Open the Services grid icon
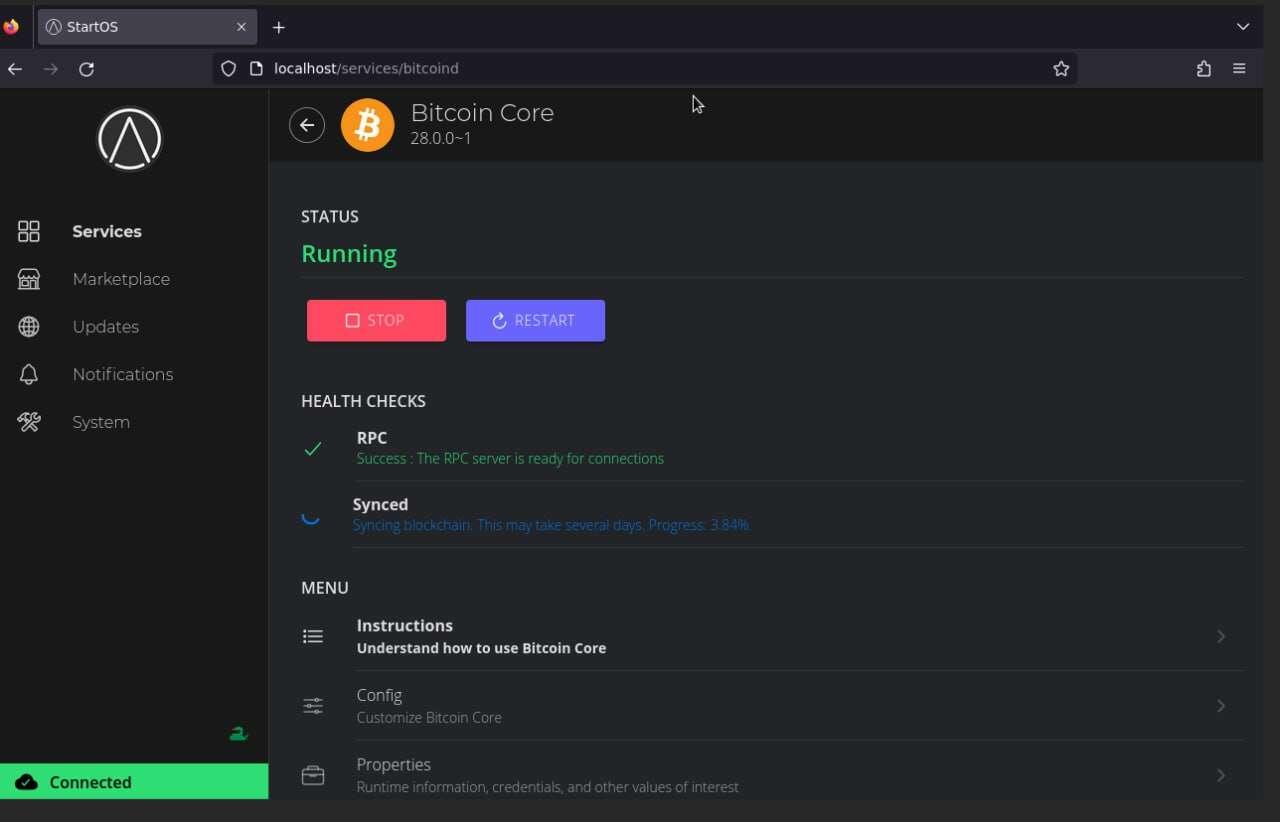This screenshot has width=1280, height=822. [x=29, y=231]
